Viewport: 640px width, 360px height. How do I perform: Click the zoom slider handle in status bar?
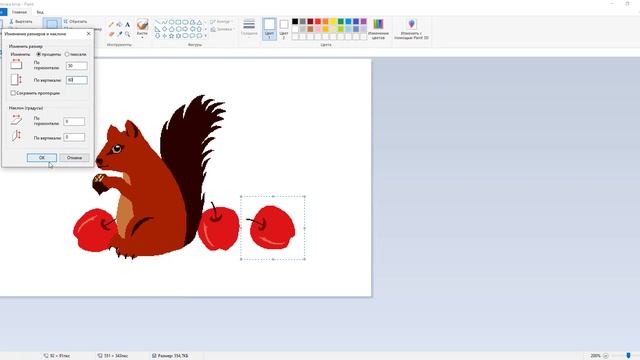click(x=629, y=356)
